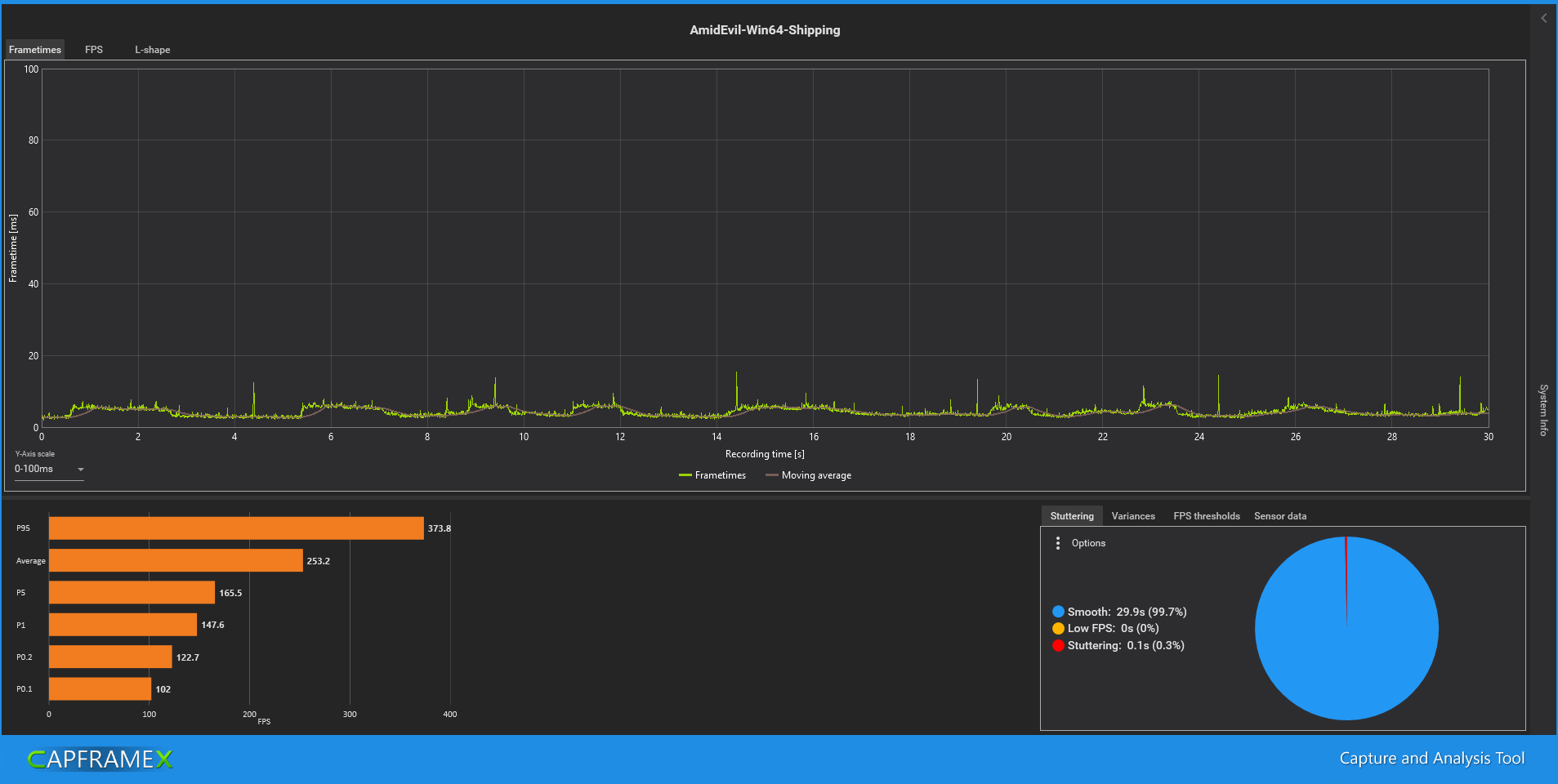Toggle Moving average series in legend
The width and height of the screenshot is (1558, 784).
[808, 475]
